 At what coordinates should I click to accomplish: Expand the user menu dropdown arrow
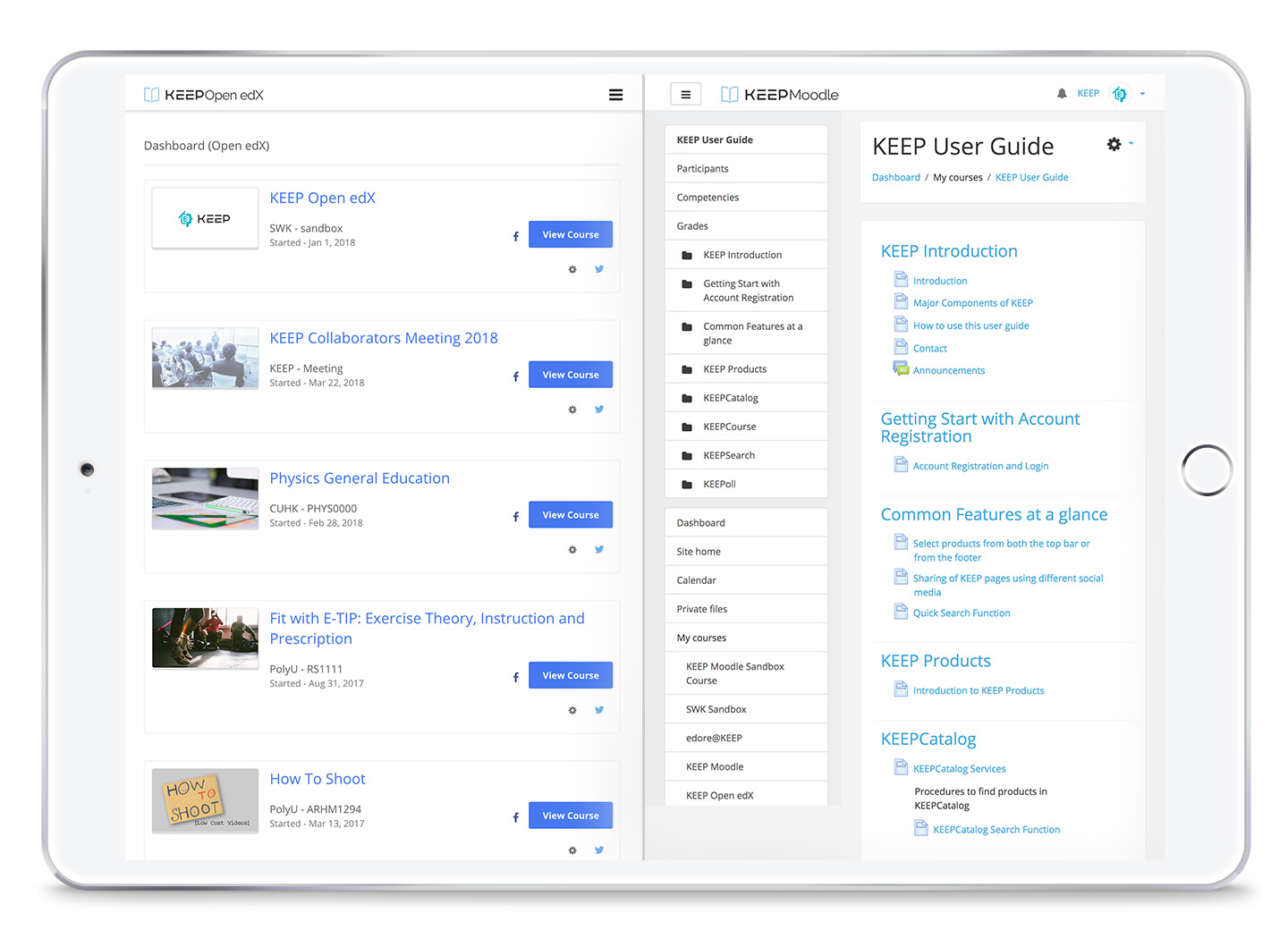[x=1142, y=94]
